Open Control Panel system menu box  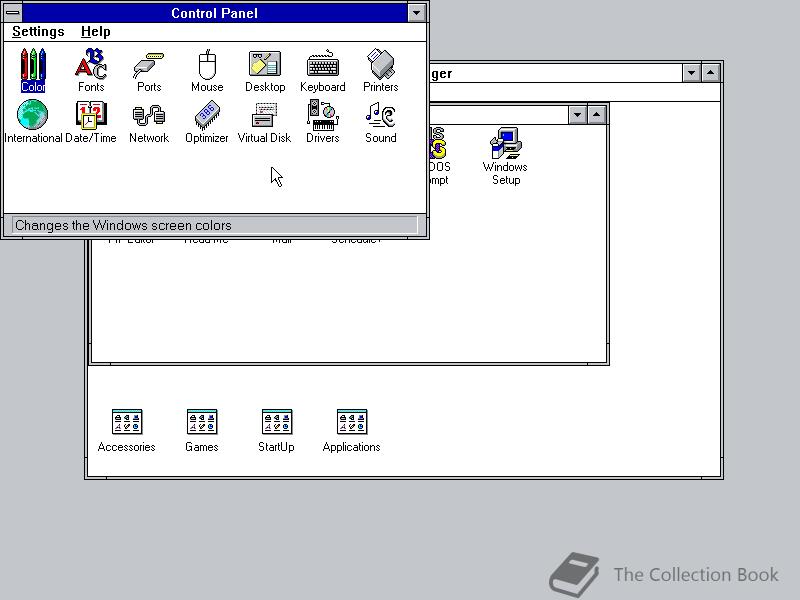13,13
